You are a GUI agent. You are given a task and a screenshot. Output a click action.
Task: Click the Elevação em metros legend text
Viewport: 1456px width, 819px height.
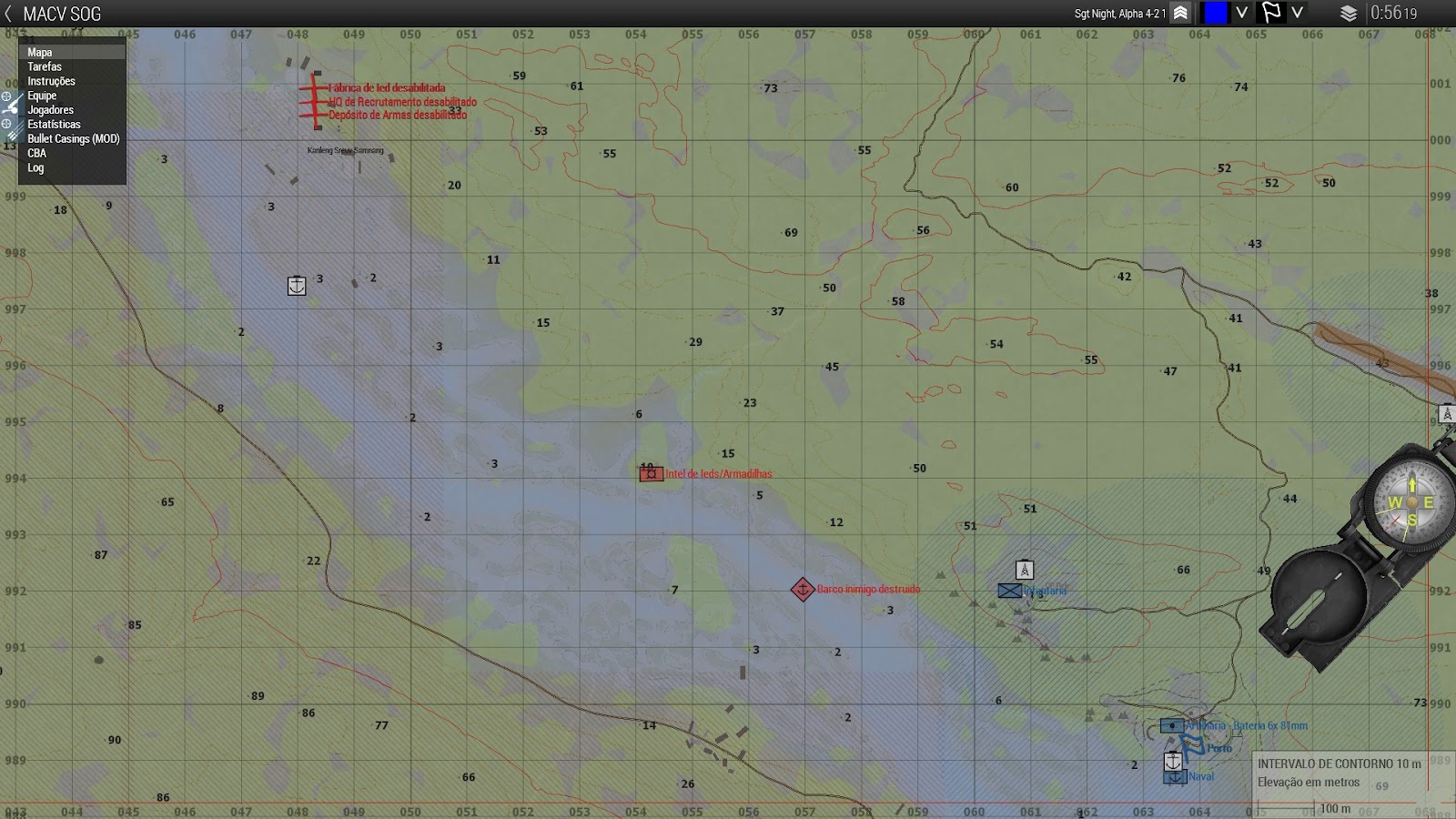[x=1309, y=783]
